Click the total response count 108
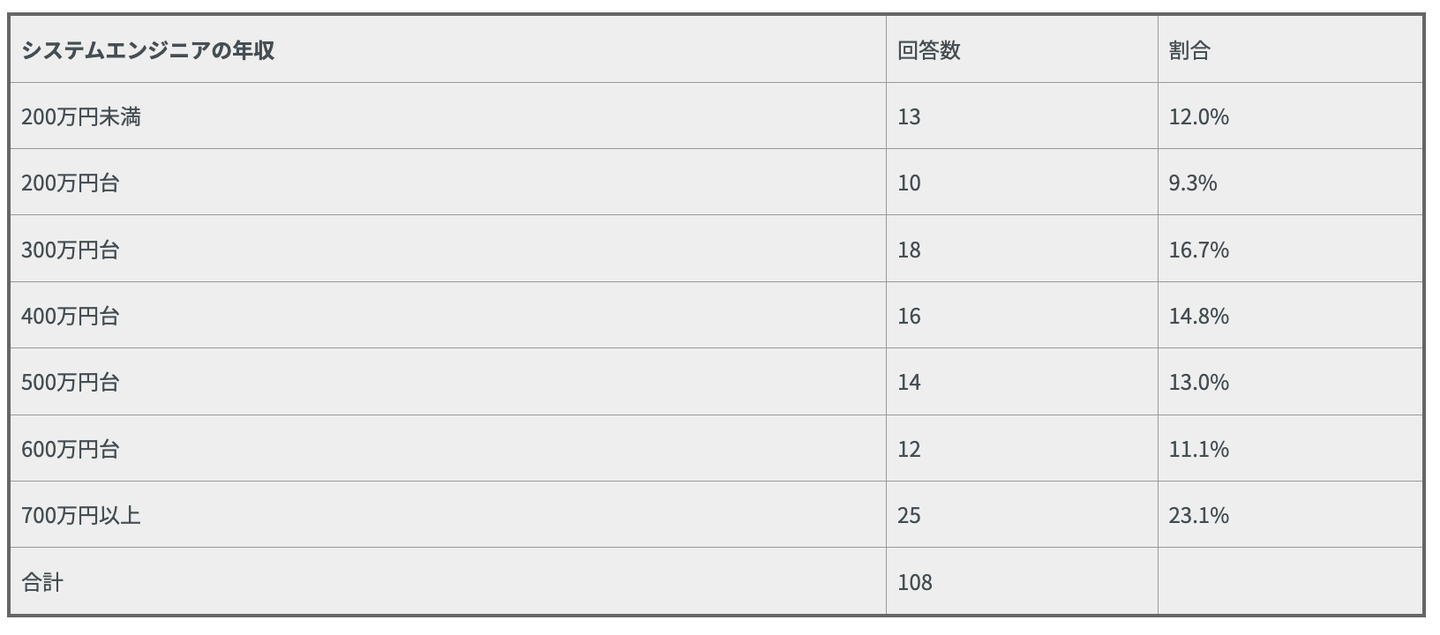The width and height of the screenshot is (1440, 635). click(x=914, y=582)
